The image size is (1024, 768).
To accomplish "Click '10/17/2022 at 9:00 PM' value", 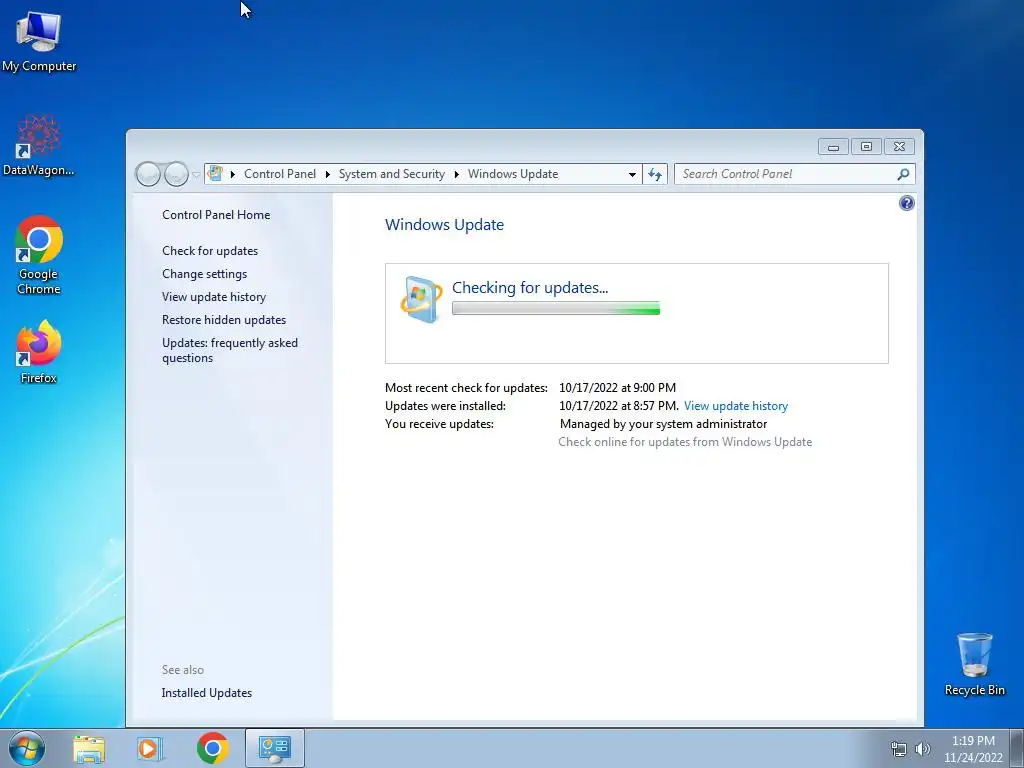I will pyautogui.click(x=617, y=388).
